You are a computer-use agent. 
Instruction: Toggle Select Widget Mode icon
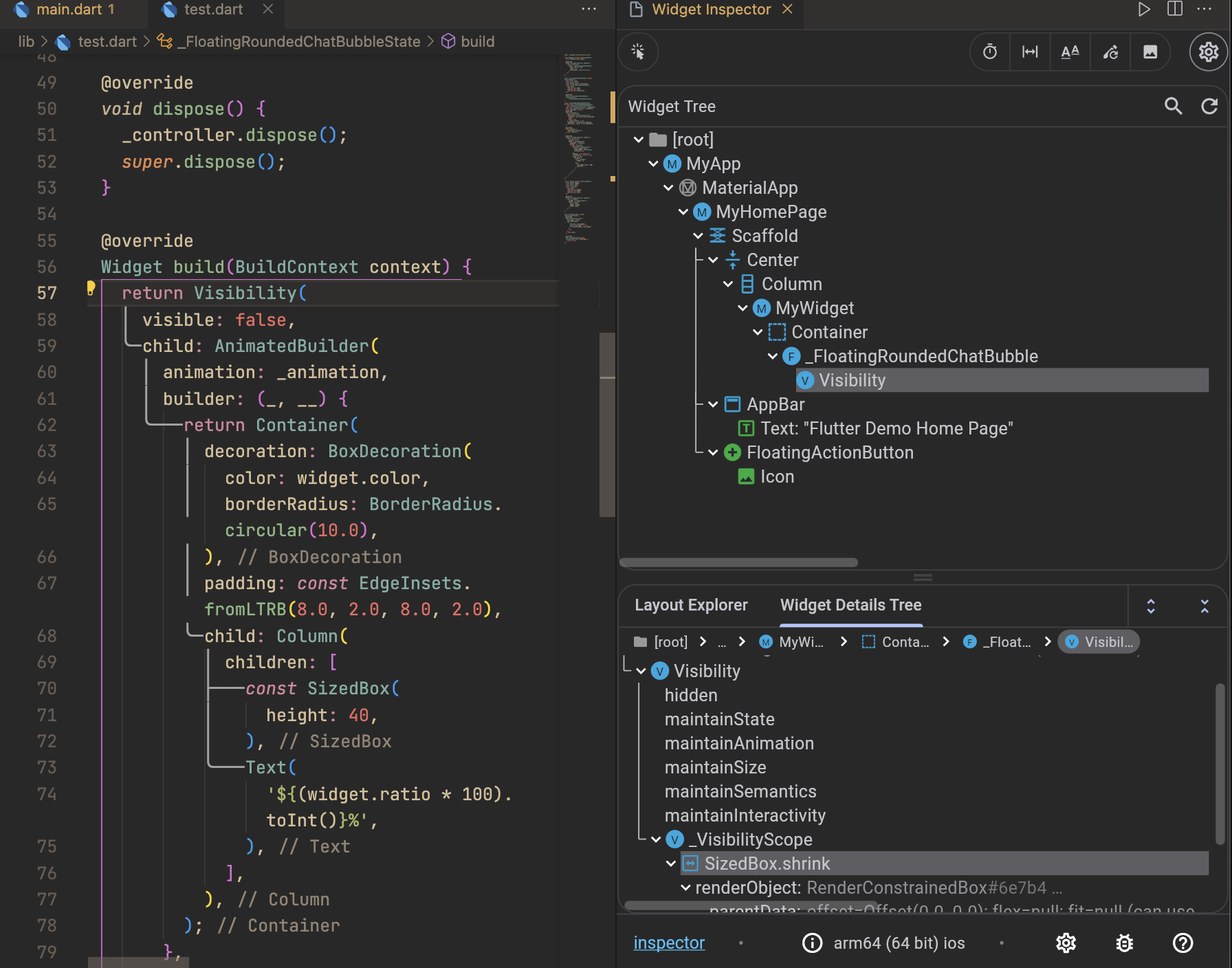click(638, 52)
